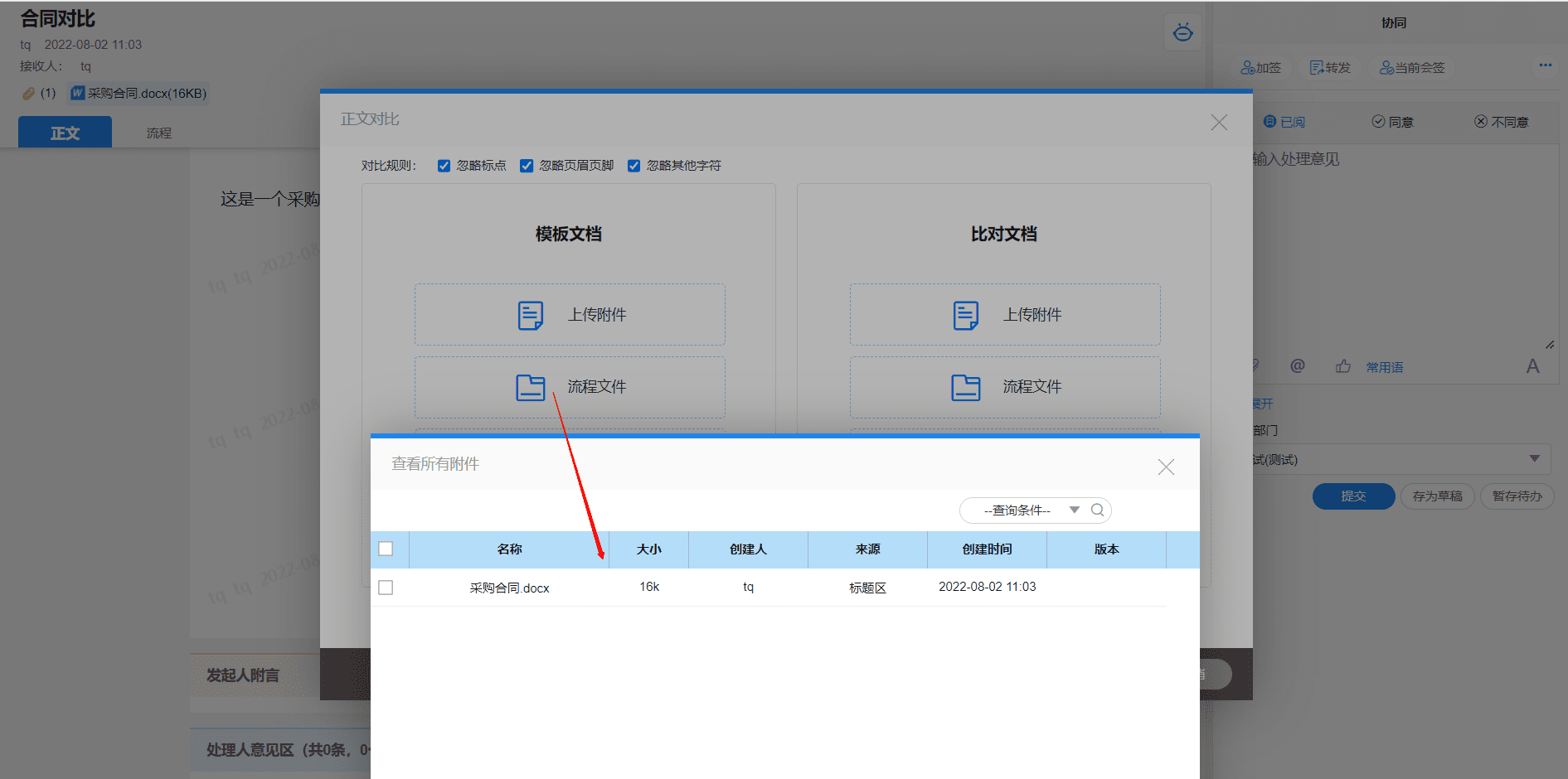Image resolution: width=1568 pixels, height=779 pixels.
Task: Click the 当前会签 button
Action: click(x=1412, y=68)
